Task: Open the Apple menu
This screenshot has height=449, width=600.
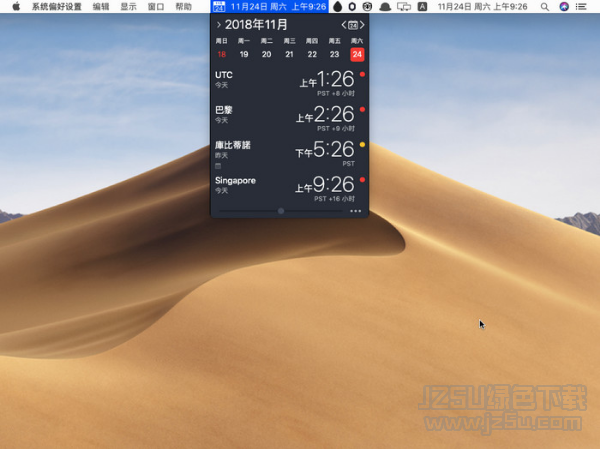Action: (x=16, y=7)
